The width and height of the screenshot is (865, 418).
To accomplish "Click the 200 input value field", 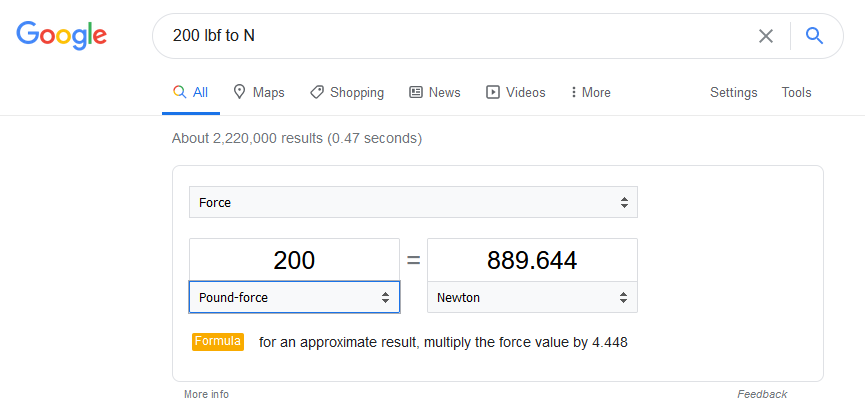I will point(294,260).
